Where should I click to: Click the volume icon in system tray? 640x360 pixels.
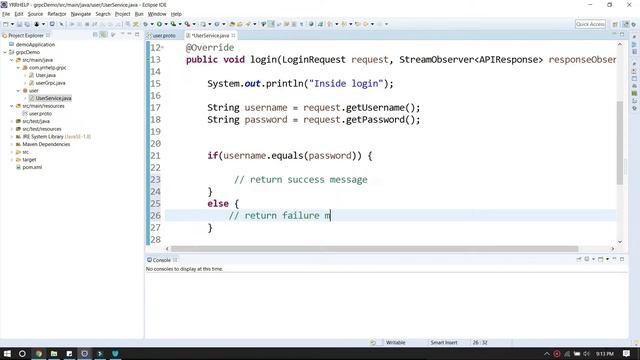click(x=587, y=353)
